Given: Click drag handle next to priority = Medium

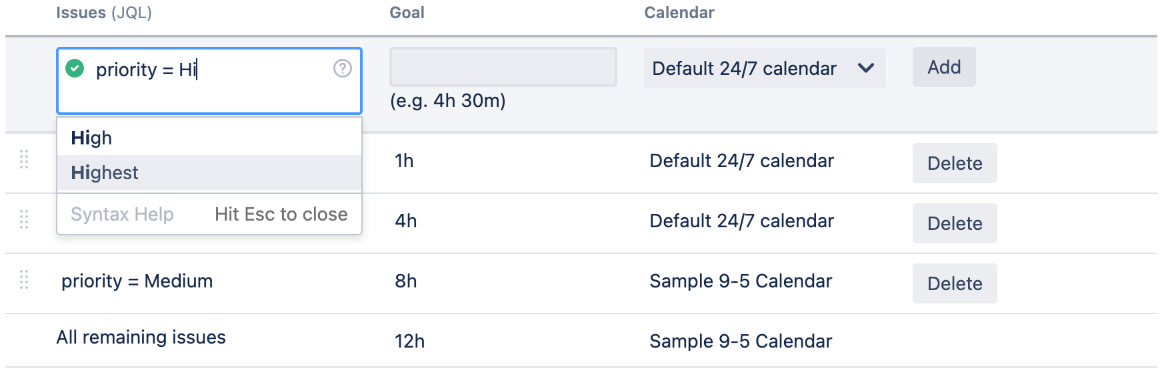Looking at the screenshot, I should [24, 280].
